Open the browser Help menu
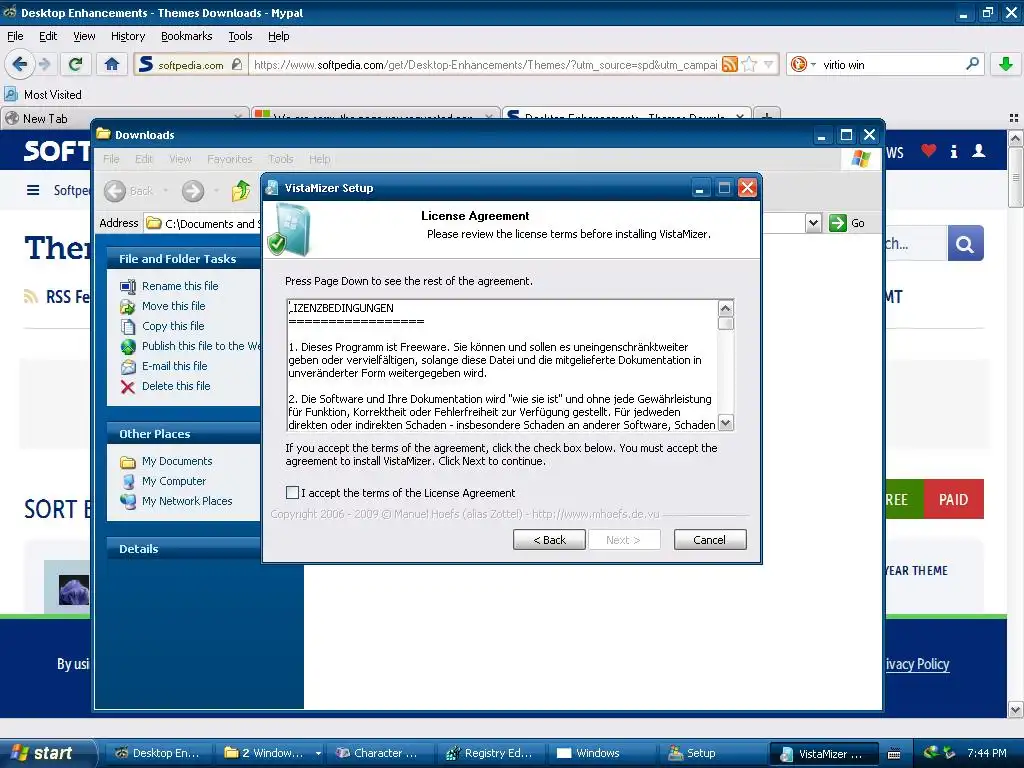Screen dimensions: 1024x768 click(x=279, y=36)
